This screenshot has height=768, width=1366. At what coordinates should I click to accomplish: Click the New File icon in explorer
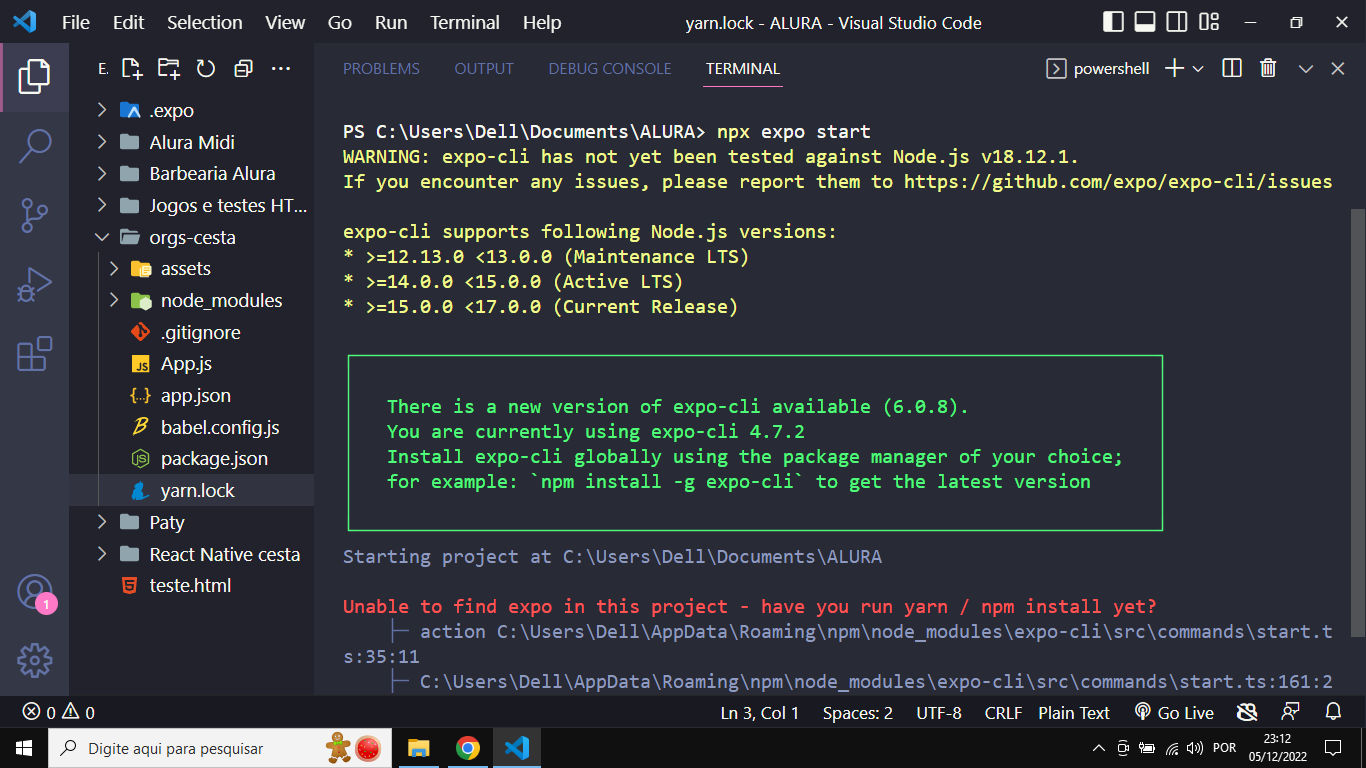[x=132, y=68]
